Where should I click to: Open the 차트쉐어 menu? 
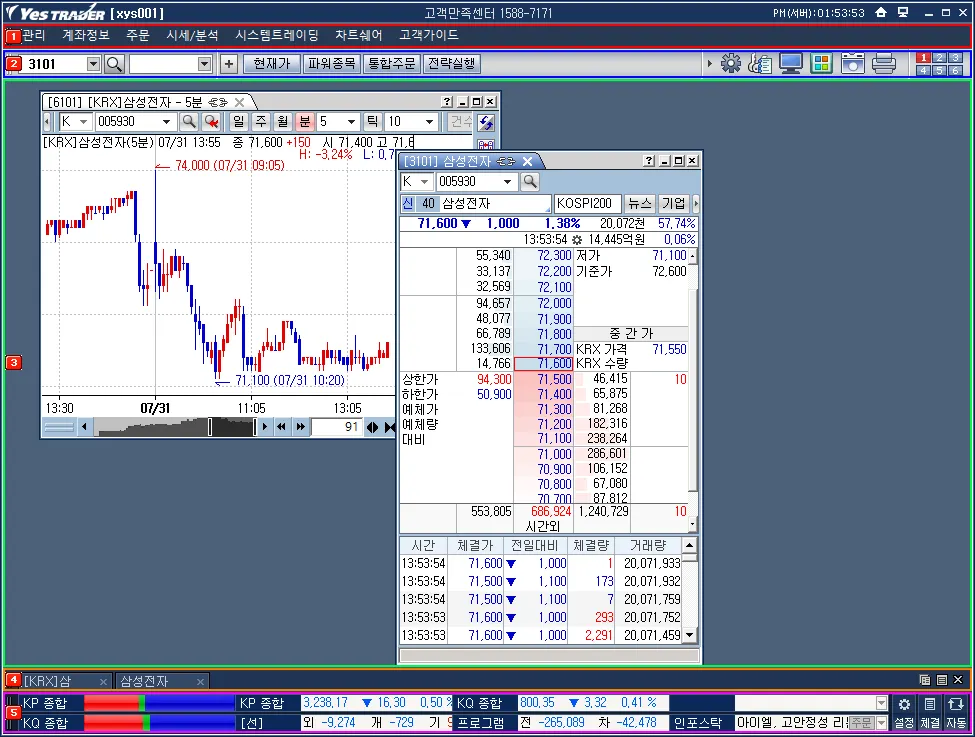(x=358, y=35)
